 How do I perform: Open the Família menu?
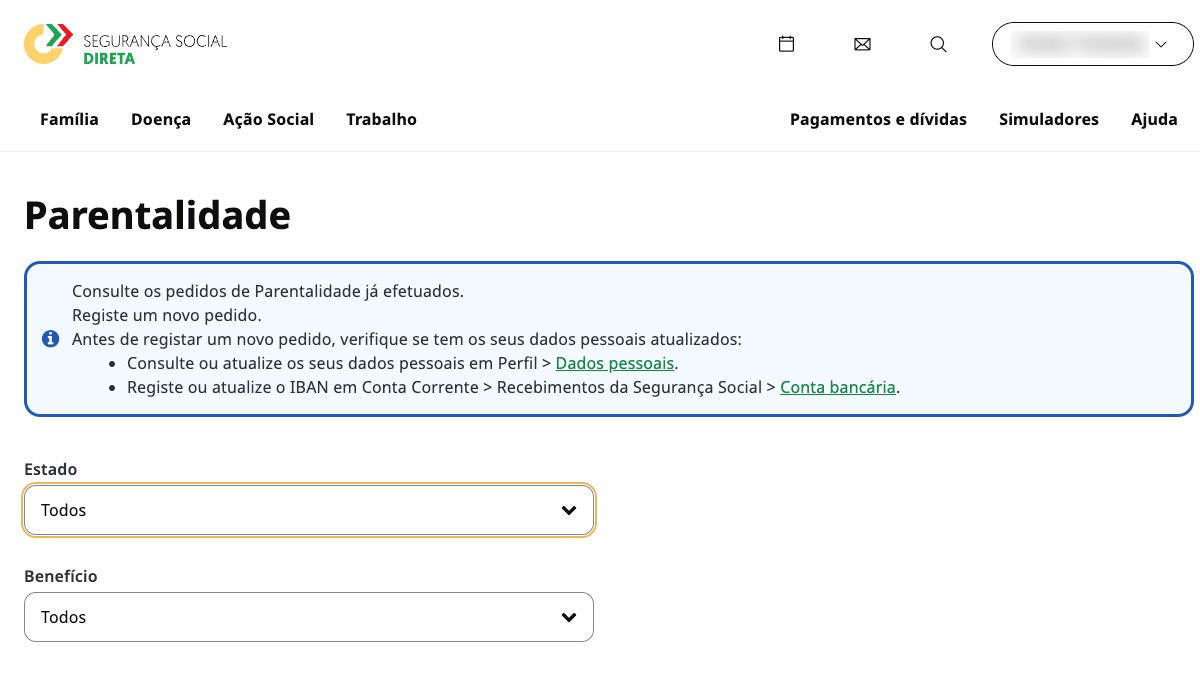(x=69, y=120)
